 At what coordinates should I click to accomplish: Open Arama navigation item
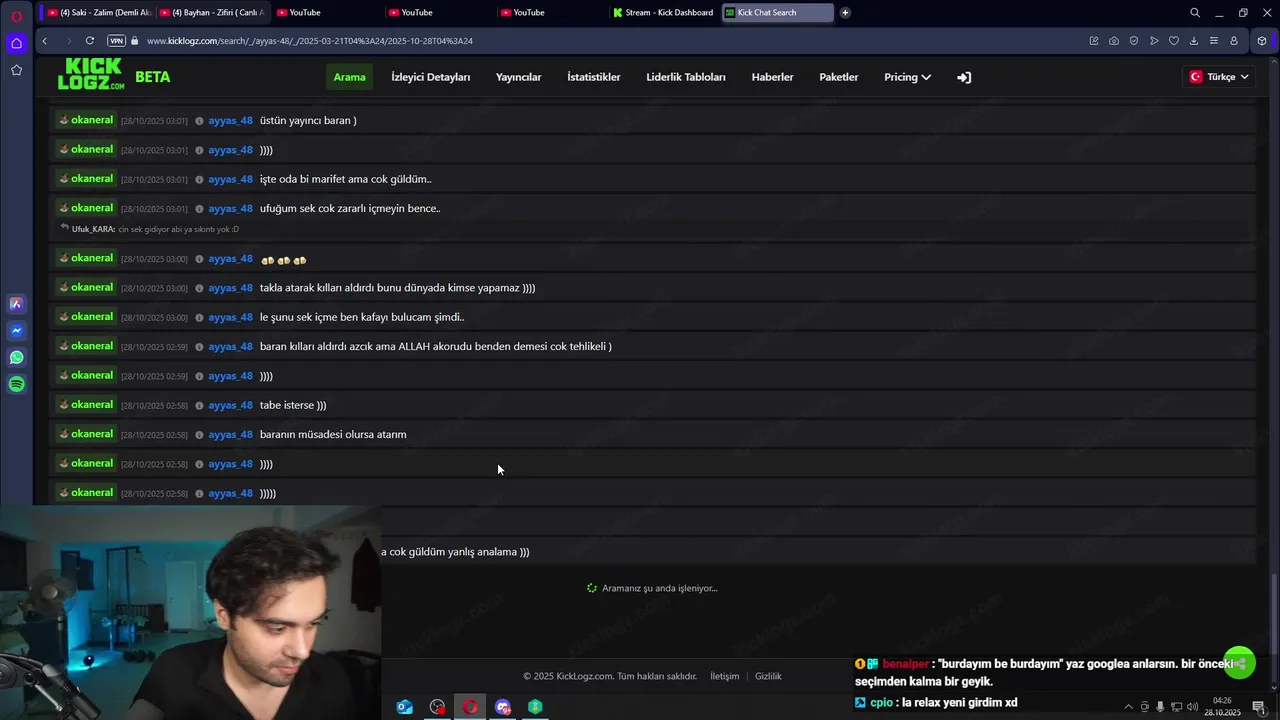[x=350, y=77]
